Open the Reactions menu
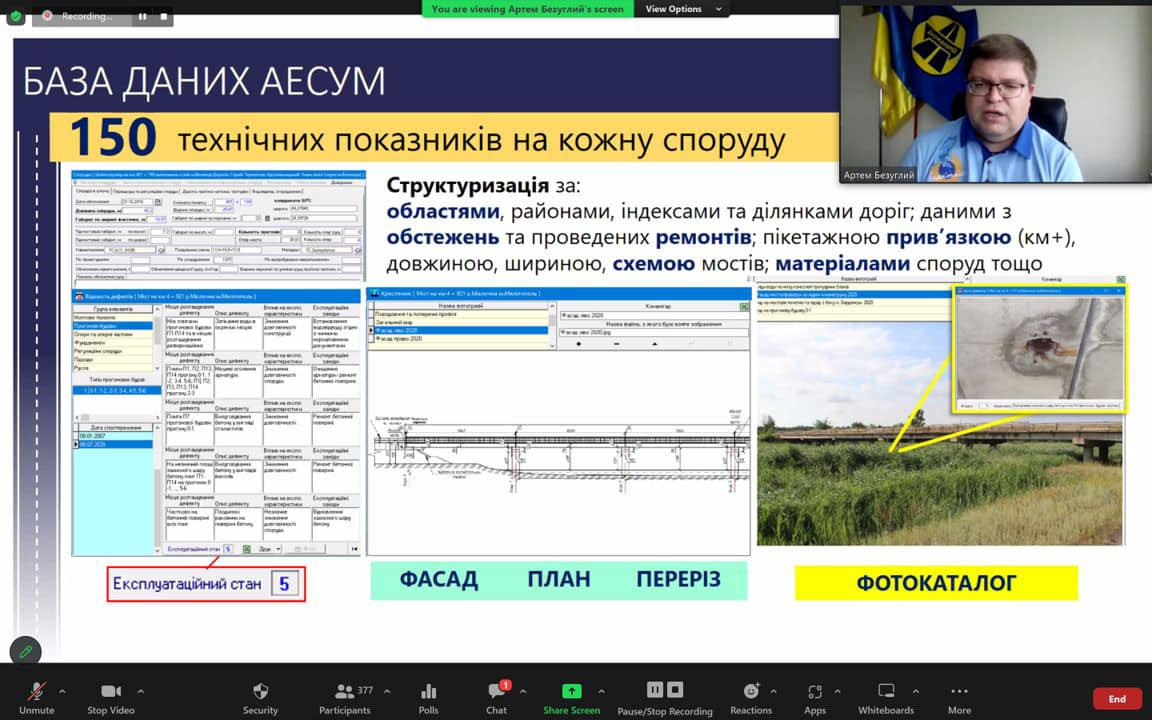Viewport: 1152px width, 720px height. point(751,691)
